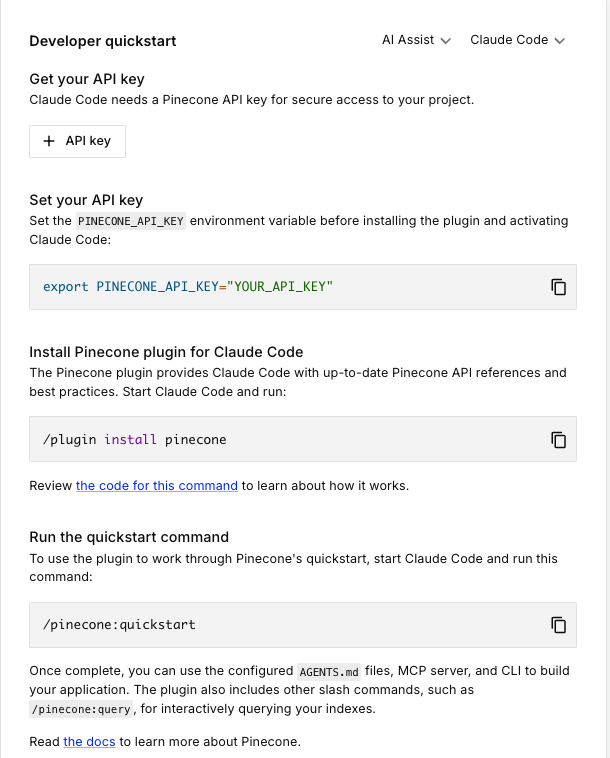Click the 'Run the quickstart command' heading
The image size is (610, 758).
click(129, 537)
